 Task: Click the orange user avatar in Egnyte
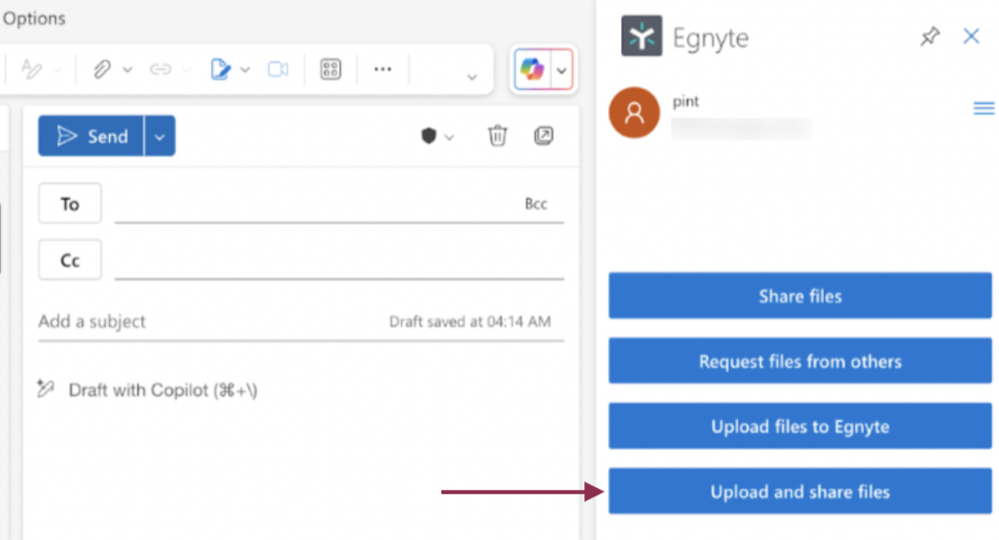(x=634, y=113)
